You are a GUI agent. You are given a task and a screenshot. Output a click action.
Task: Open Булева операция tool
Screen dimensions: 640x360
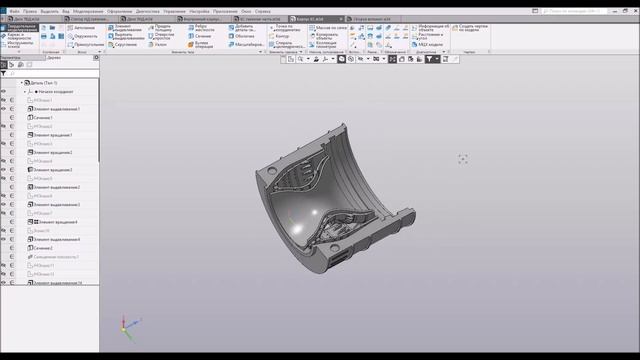click(200, 44)
